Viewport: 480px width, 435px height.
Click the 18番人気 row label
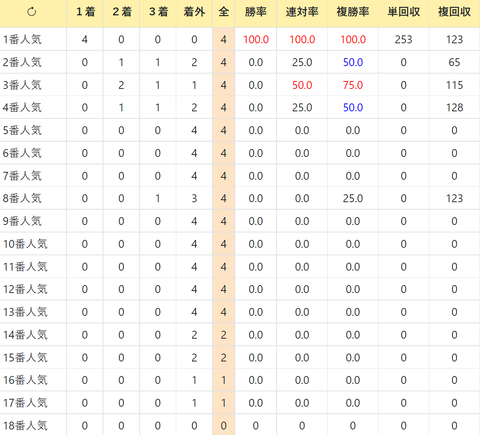[x=25, y=426]
